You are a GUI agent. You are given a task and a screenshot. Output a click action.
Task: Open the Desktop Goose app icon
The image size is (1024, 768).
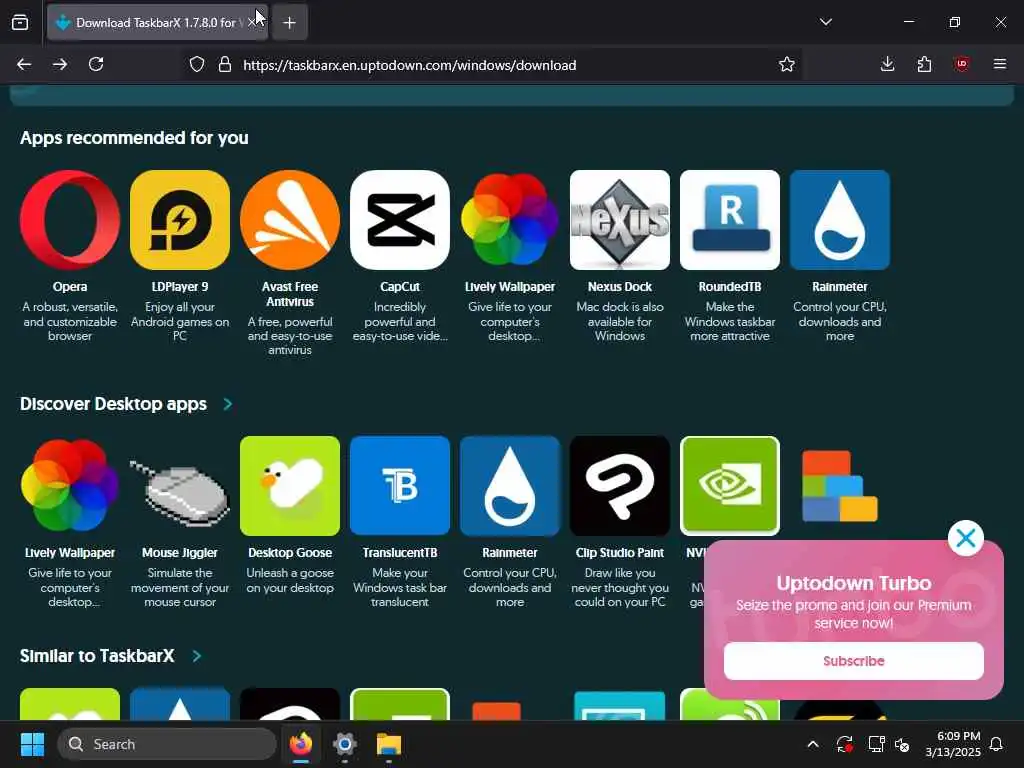click(290, 486)
